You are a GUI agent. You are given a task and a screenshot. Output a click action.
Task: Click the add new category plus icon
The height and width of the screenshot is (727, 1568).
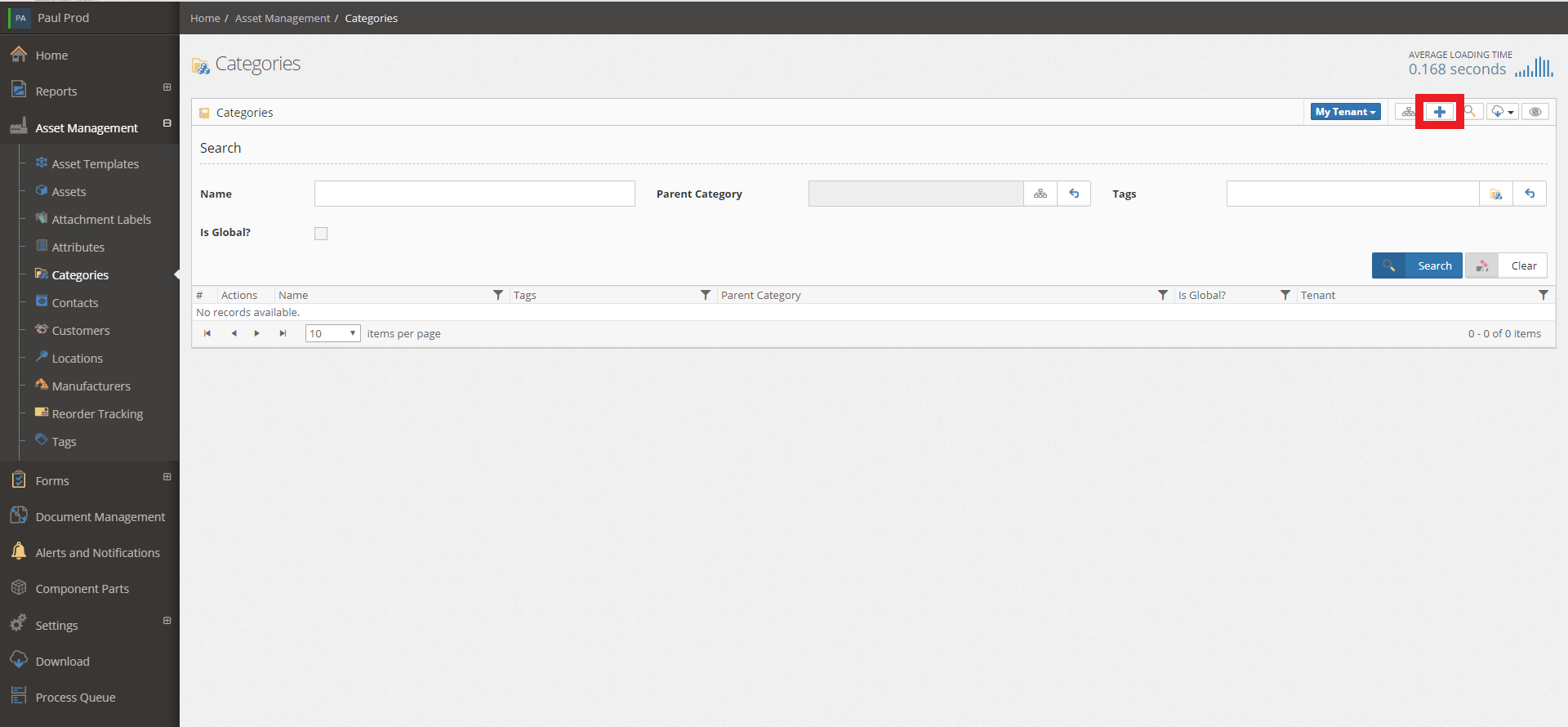coord(1439,112)
